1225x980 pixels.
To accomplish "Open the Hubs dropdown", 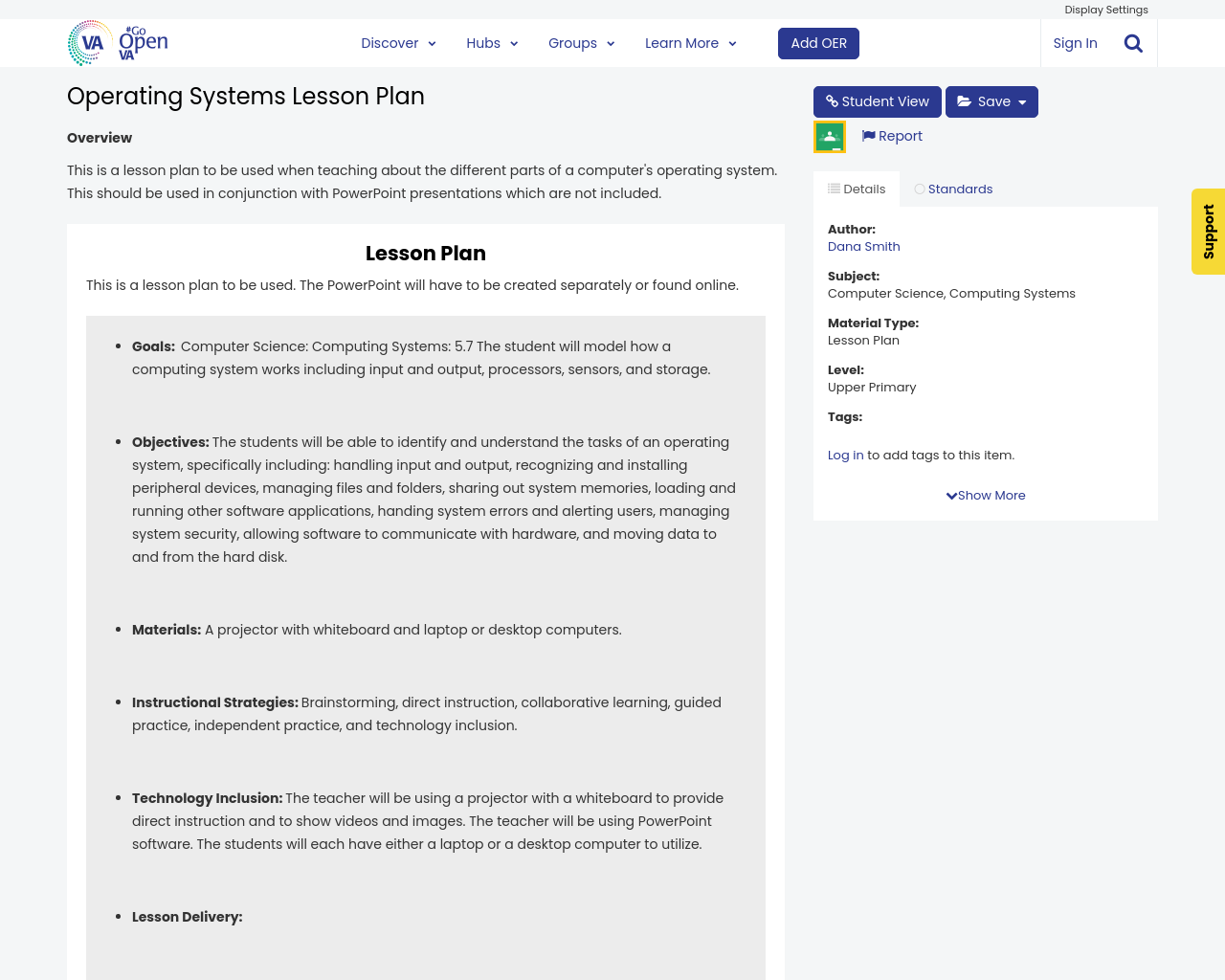I will pyautogui.click(x=491, y=42).
